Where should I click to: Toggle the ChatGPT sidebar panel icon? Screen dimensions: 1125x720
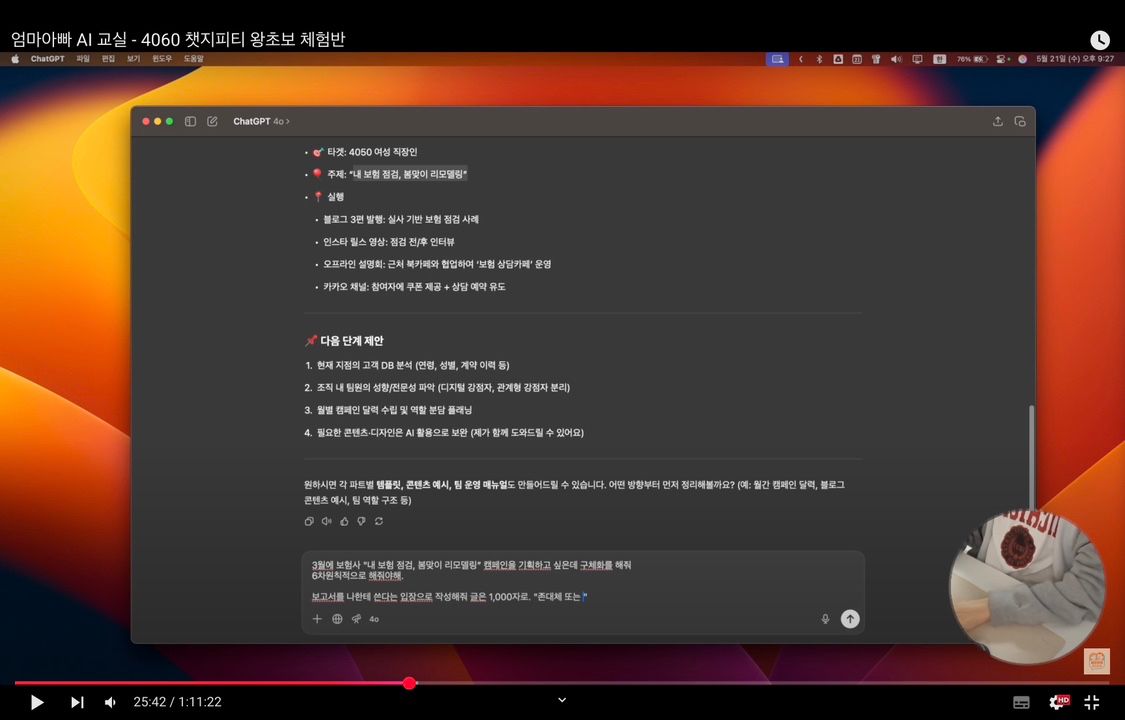190,121
